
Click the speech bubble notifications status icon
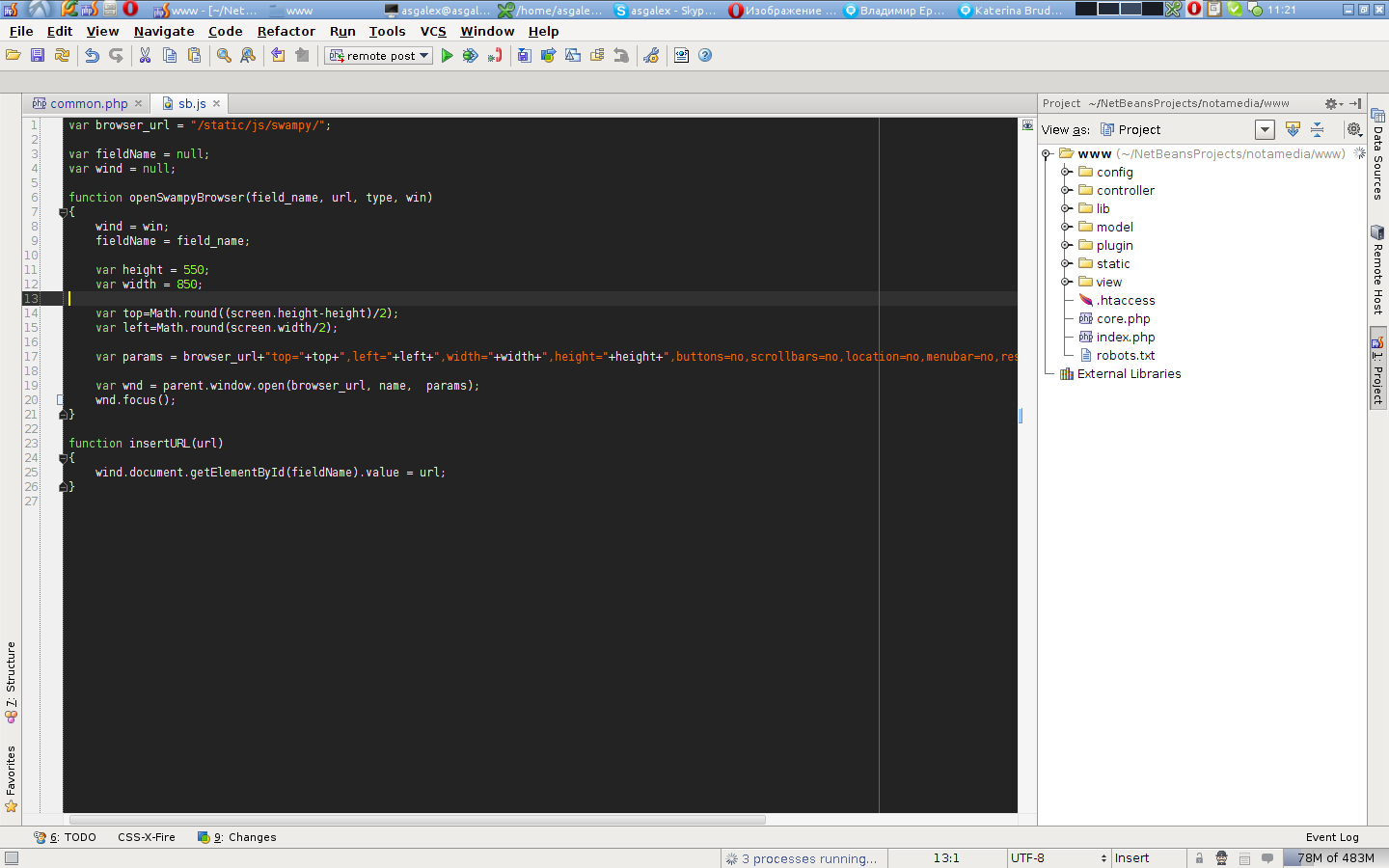click(1267, 857)
